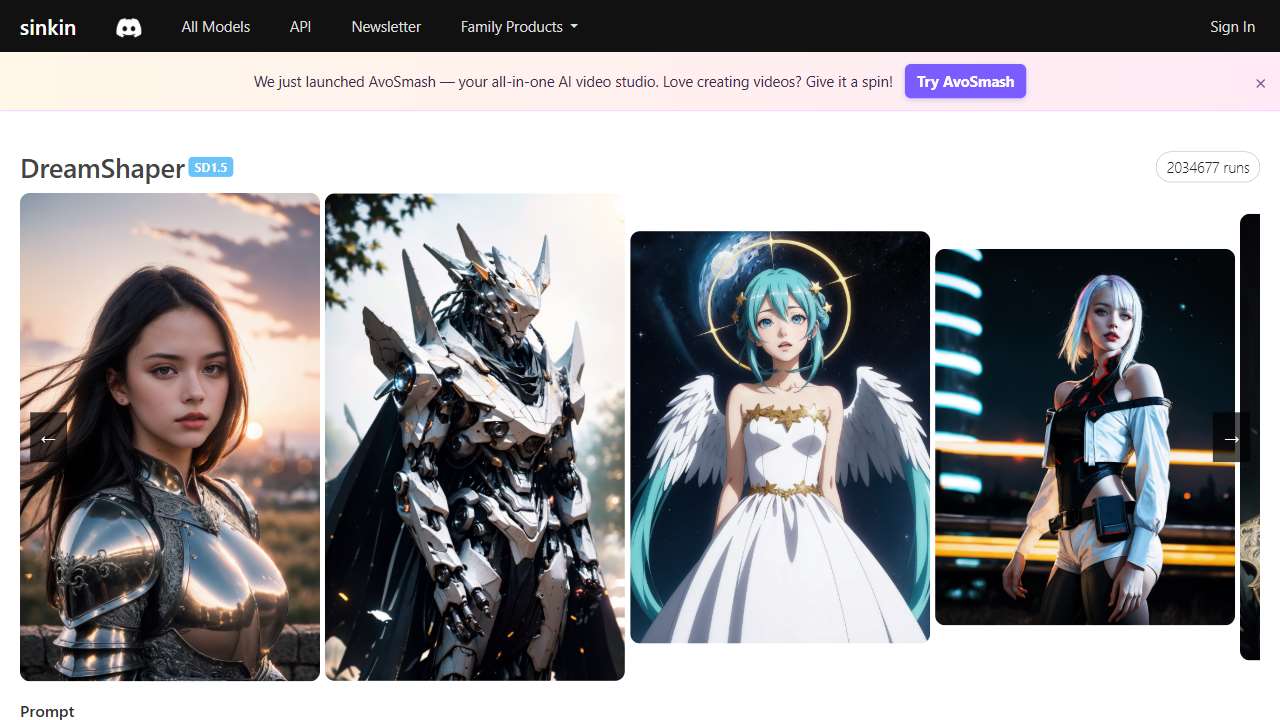Open the white mecha robot image

pos(475,436)
